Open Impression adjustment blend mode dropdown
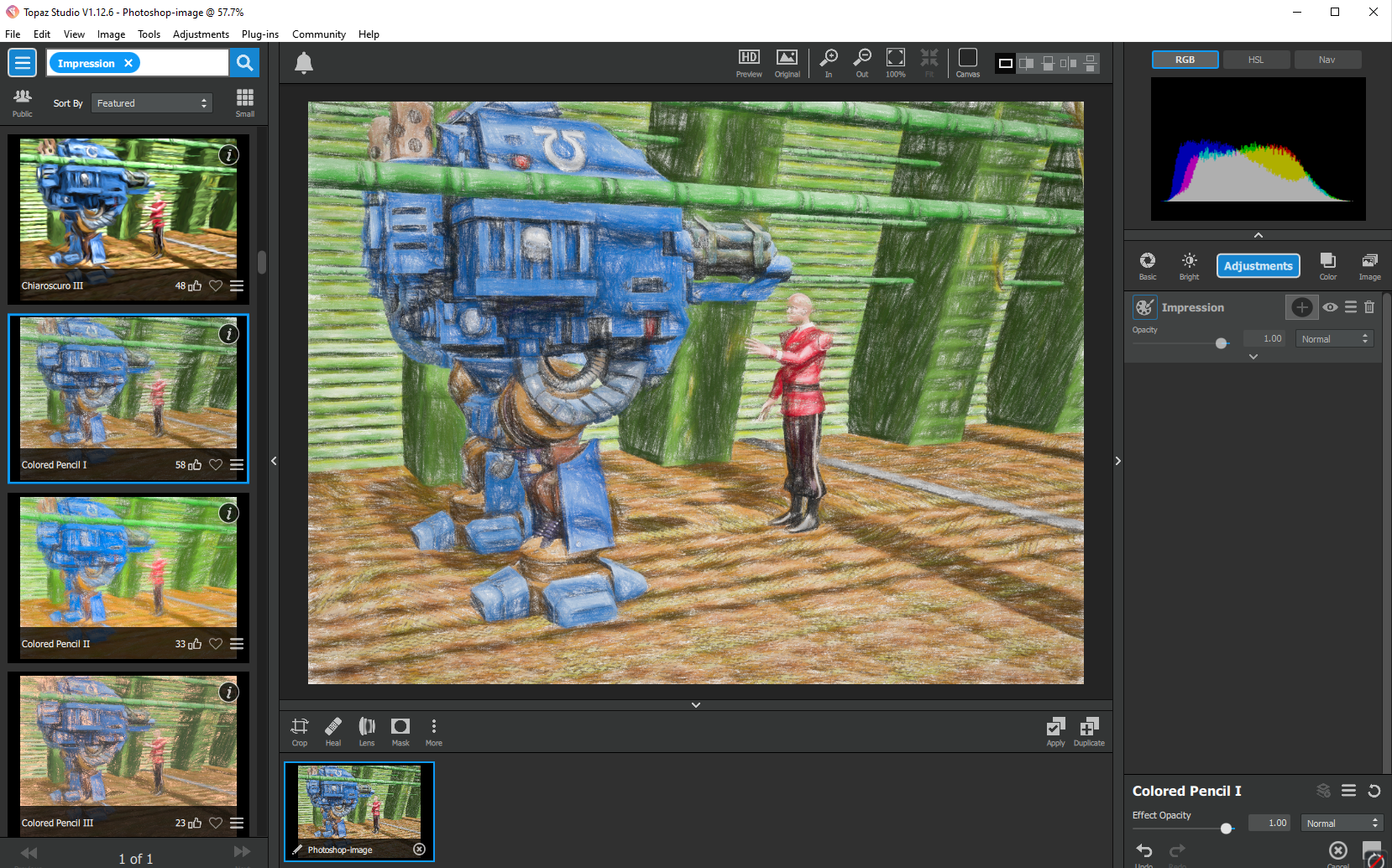1392x868 pixels. [x=1335, y=339]
